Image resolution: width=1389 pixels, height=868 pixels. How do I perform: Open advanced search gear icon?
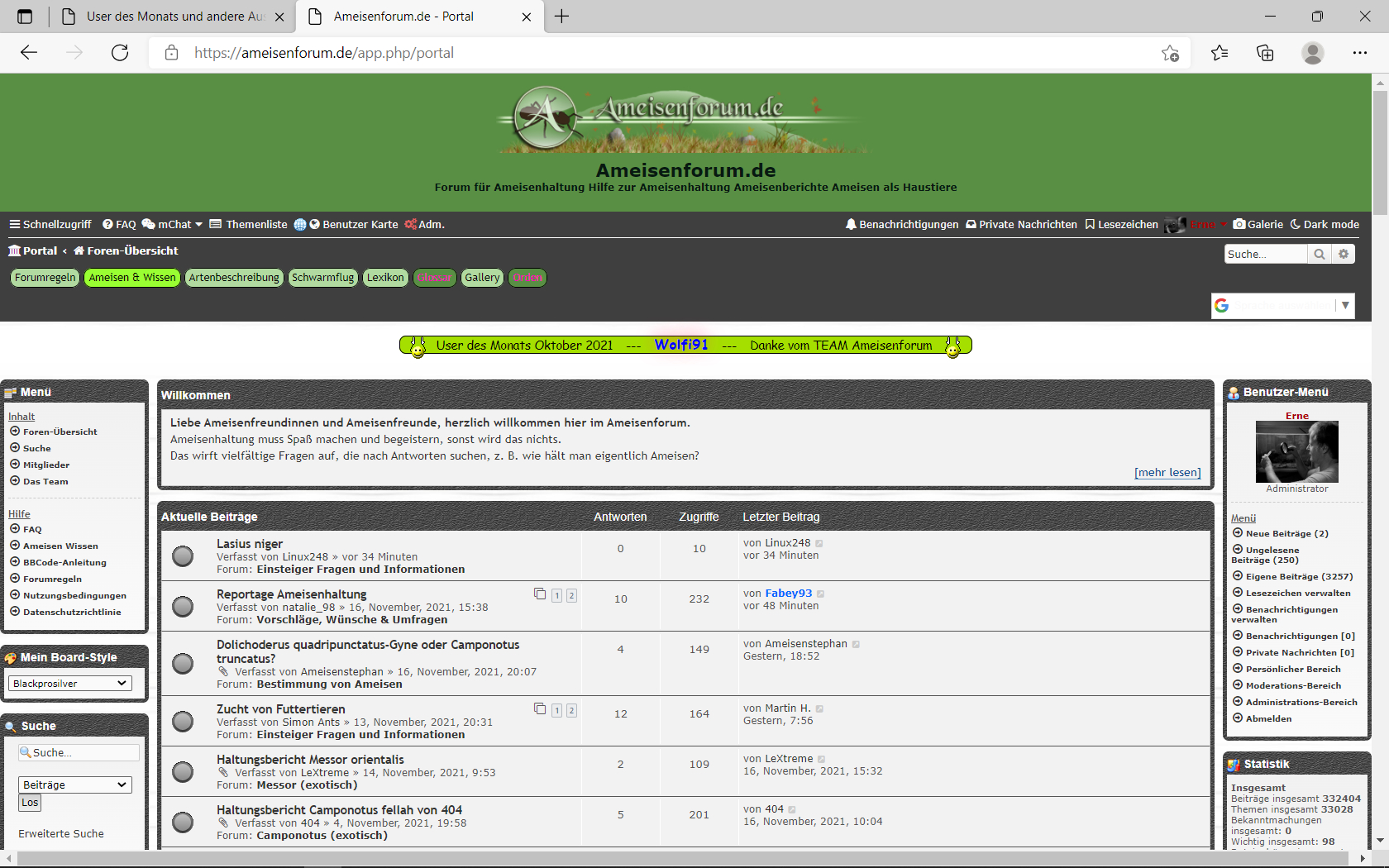1344,255
